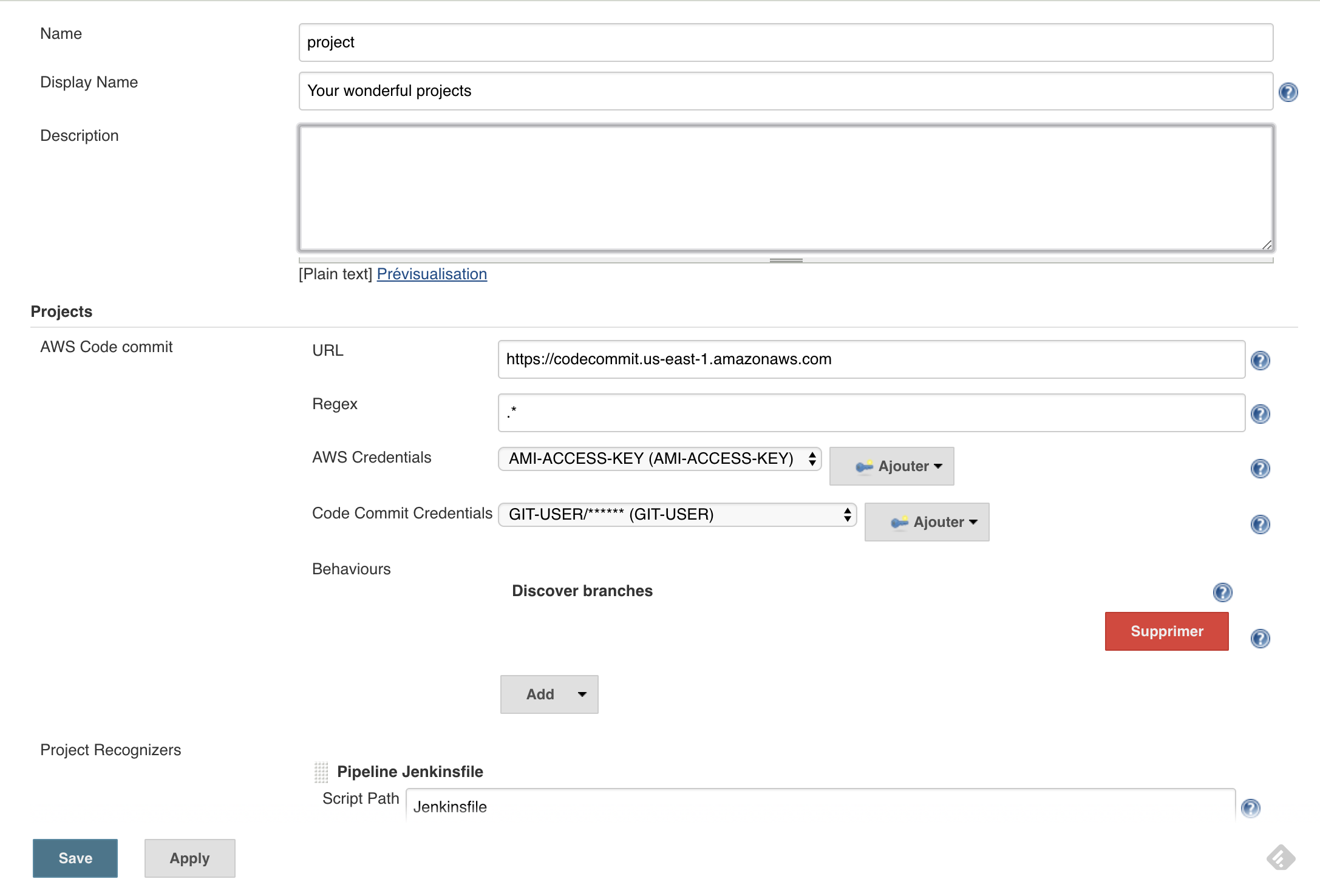Viewport: 1320px width, 896px height.
Task: Click the Apply button
Action: coord(189,858)
